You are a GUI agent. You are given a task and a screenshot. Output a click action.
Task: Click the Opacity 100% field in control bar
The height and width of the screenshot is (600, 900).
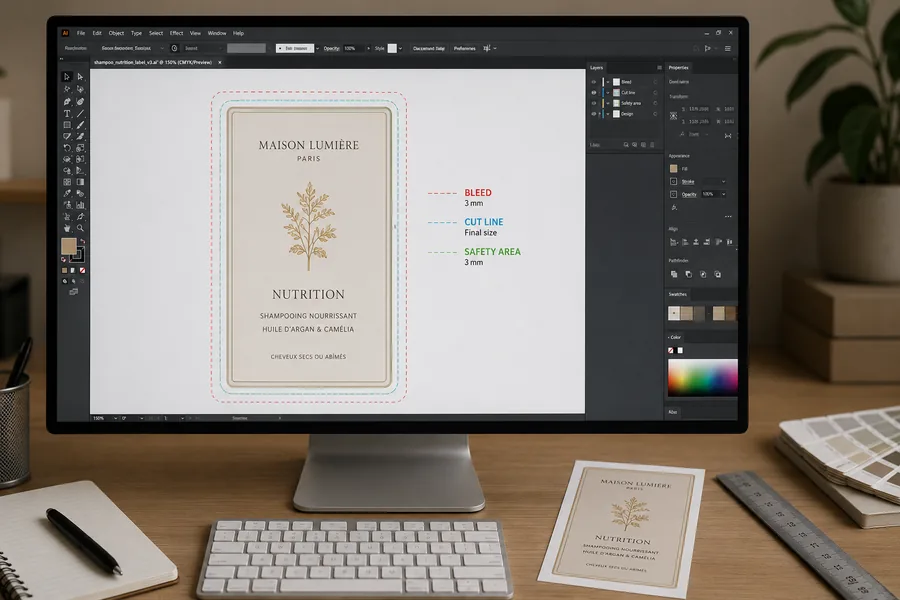pos(354,49)
